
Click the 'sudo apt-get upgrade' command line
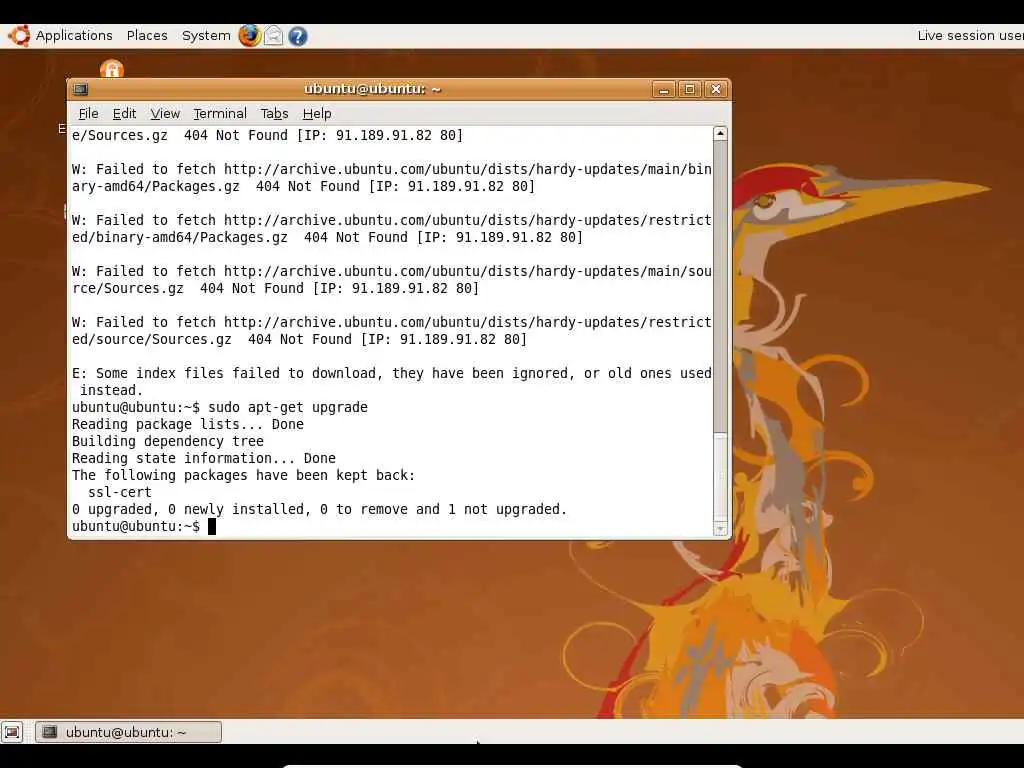coord(220,408)
